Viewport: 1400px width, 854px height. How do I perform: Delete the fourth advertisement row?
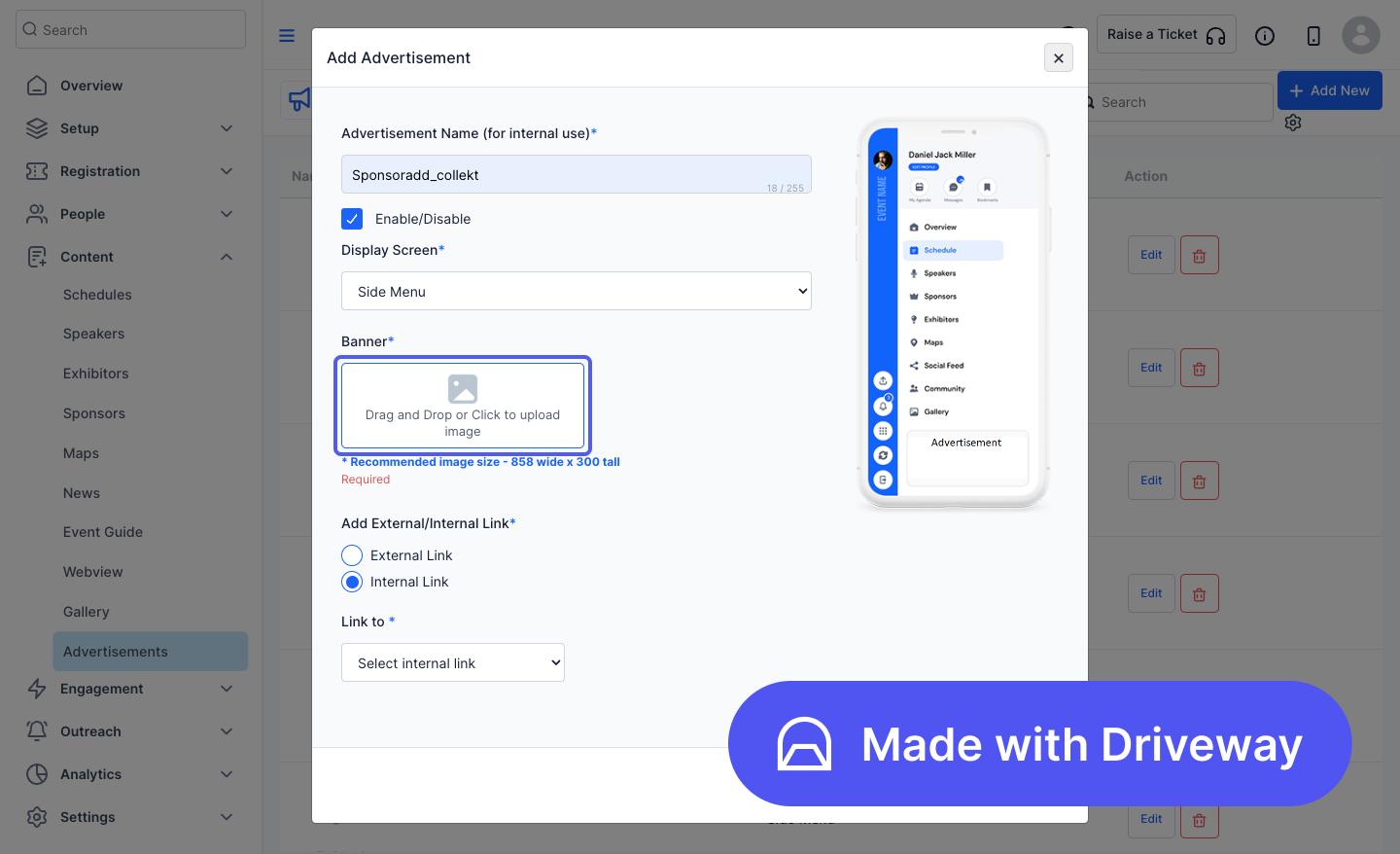[x=1200, y=593]
